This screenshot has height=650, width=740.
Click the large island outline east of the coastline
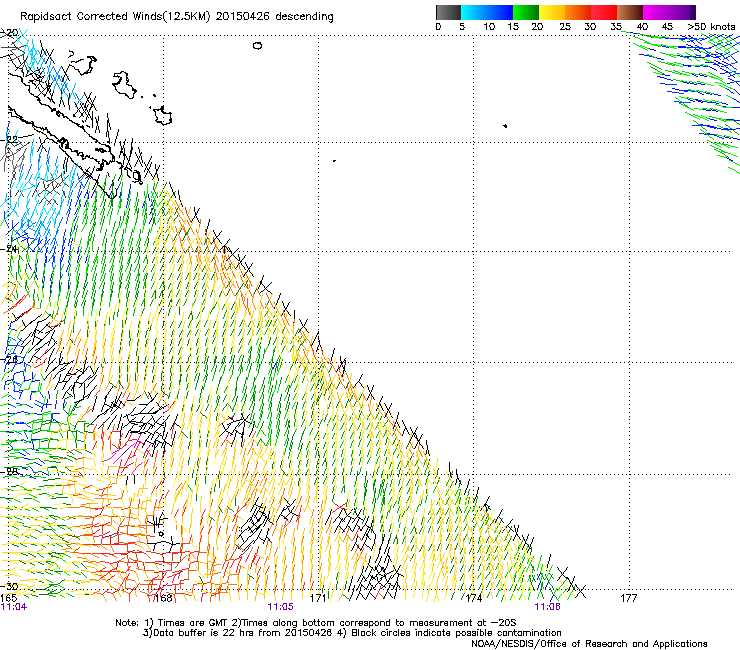pos(124,84)
